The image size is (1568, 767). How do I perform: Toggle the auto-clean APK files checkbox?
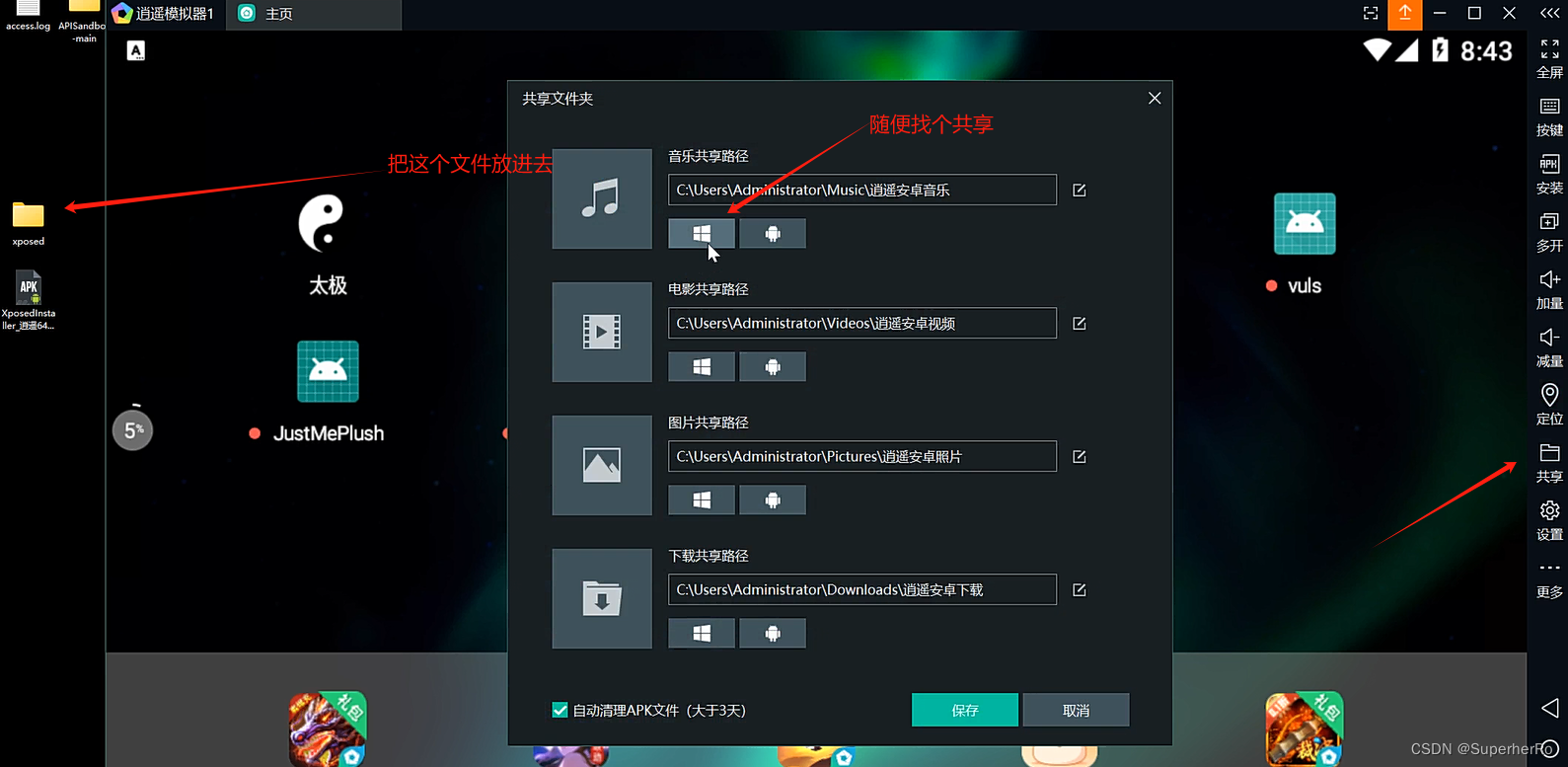[x=560, y=710]
